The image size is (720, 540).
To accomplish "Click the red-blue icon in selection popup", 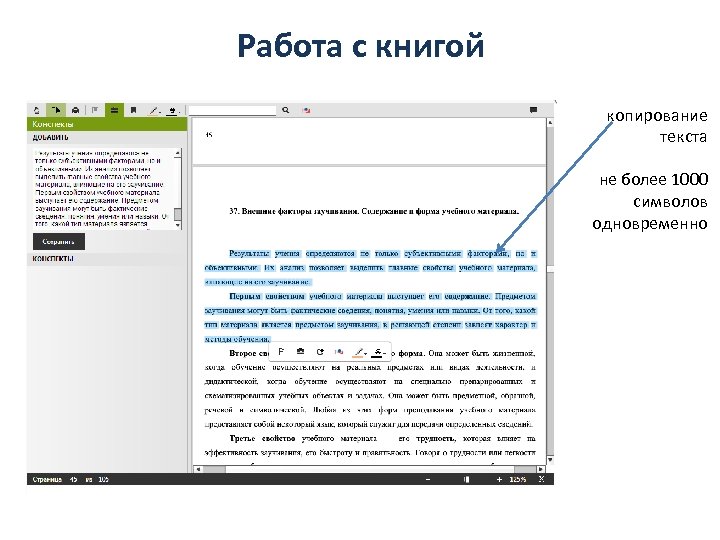I will tap(339, 352).
